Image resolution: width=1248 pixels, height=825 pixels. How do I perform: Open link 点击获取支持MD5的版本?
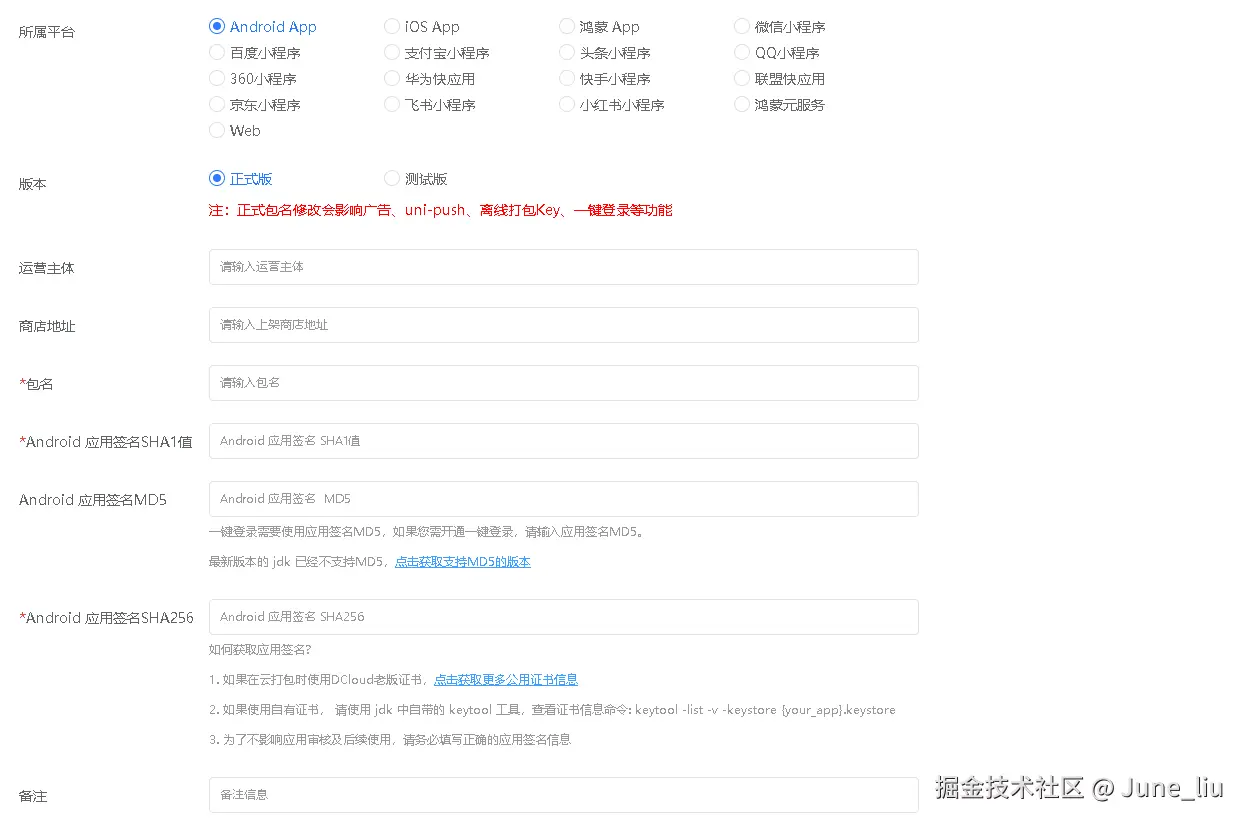coord(463,562)
